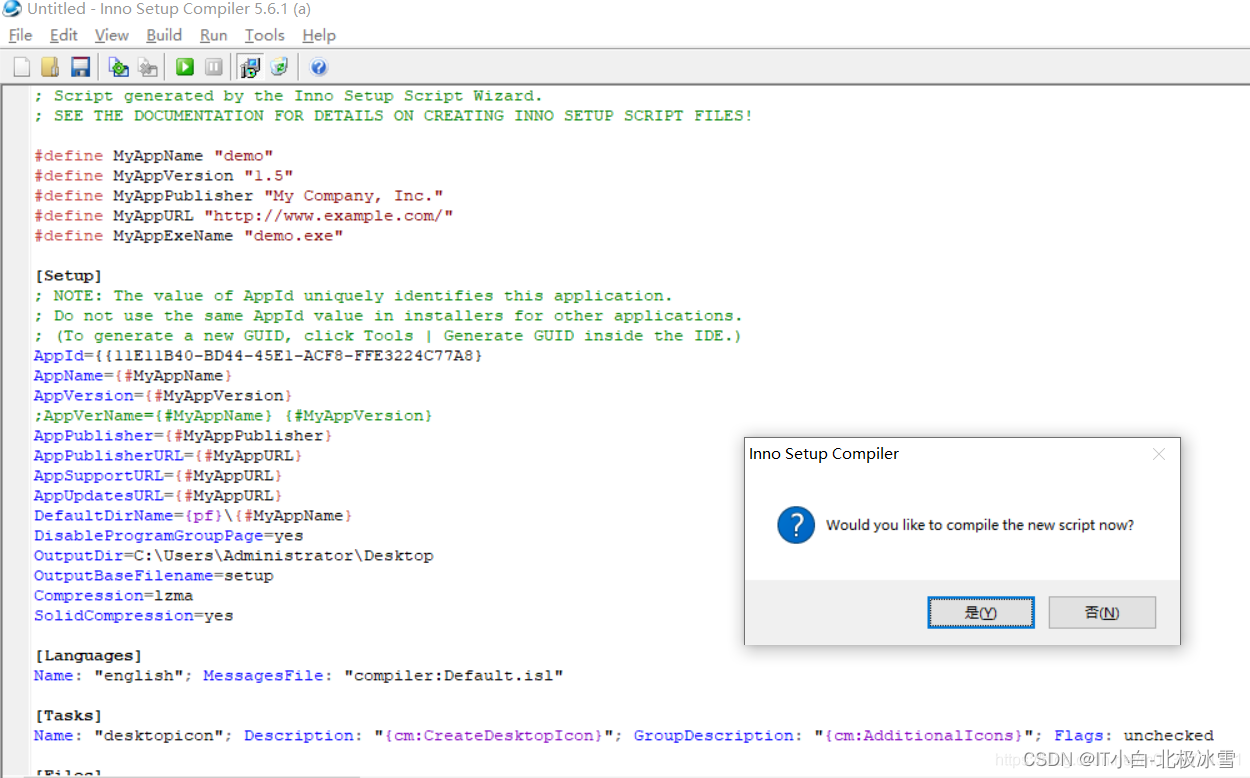Click the MyAppPublisher define line

(238, 196)
